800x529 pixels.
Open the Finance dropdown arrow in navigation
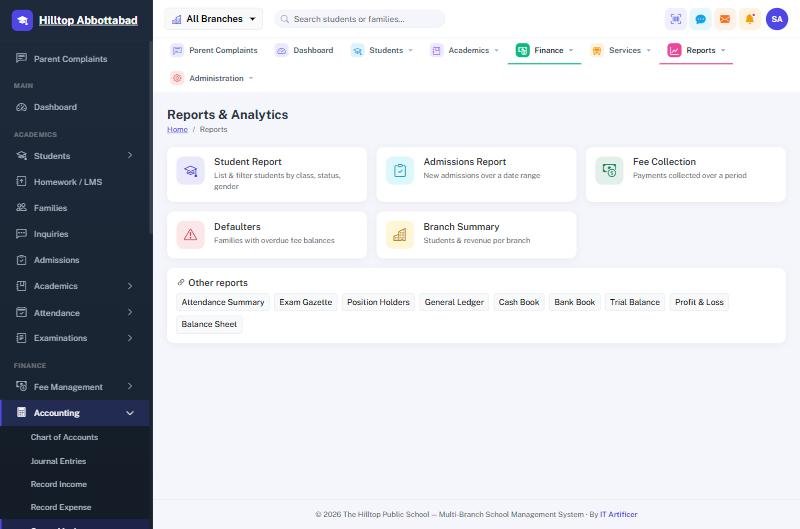coord(571,50)
